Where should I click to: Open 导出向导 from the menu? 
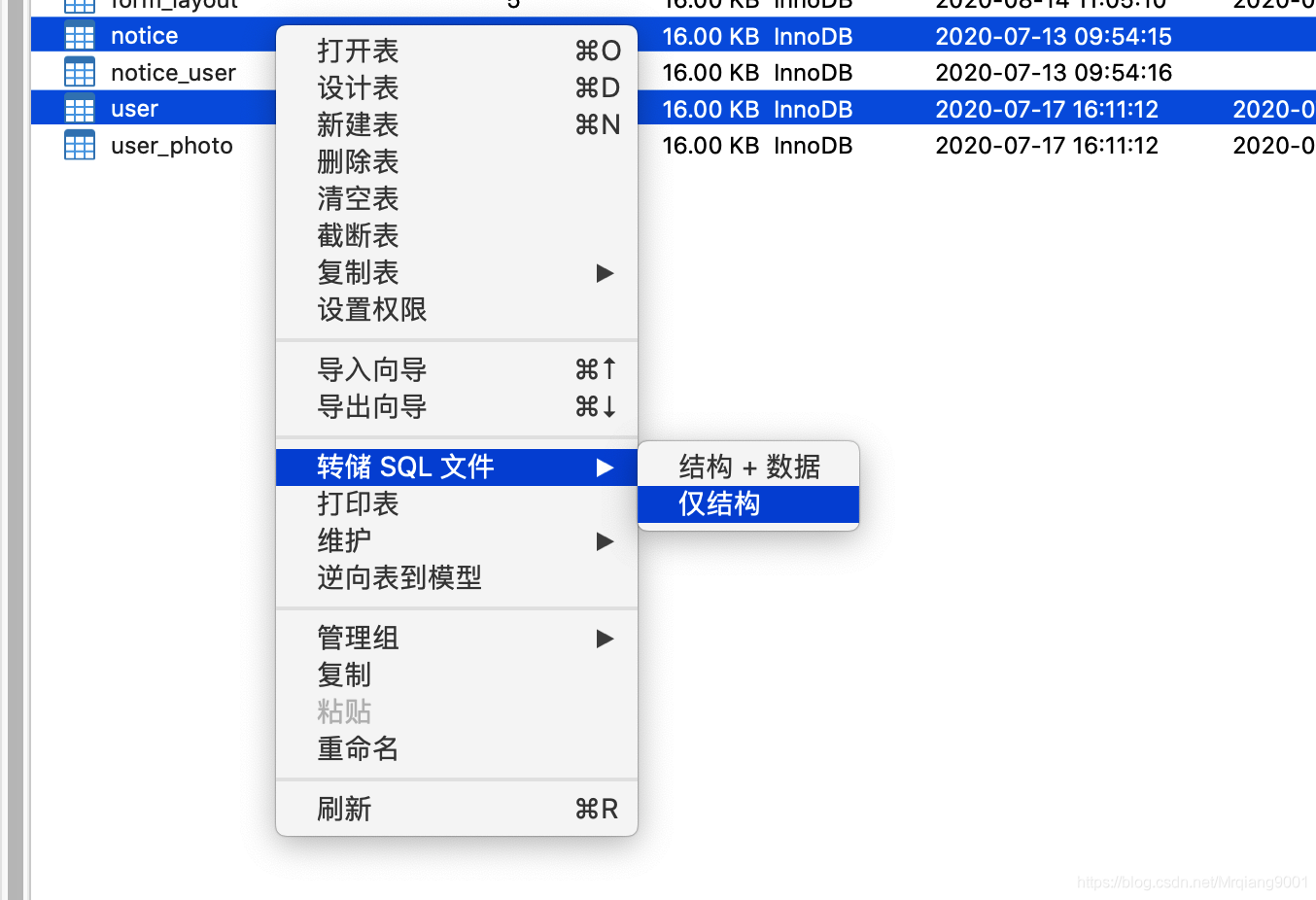pyautogui.click(x=457, y=406)
